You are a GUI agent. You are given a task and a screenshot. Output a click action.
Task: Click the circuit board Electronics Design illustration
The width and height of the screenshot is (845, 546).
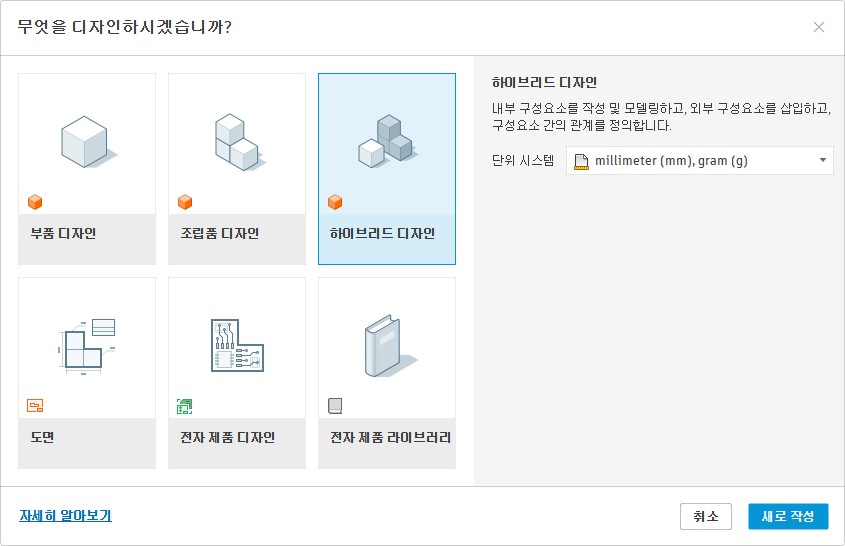coord(237,345)
